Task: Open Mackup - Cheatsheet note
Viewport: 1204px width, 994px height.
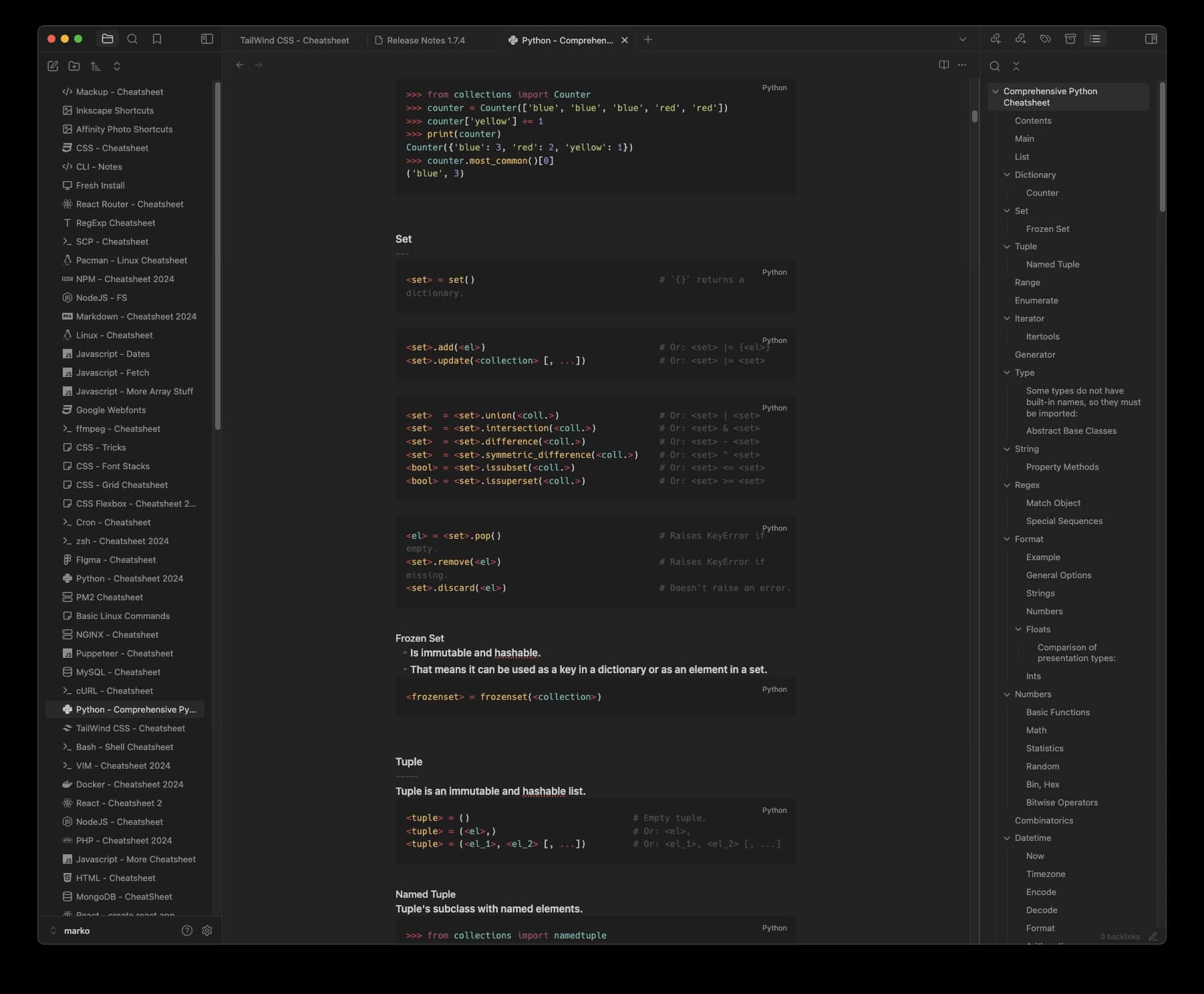Action: pyautogui.click(x=124, y=92)
